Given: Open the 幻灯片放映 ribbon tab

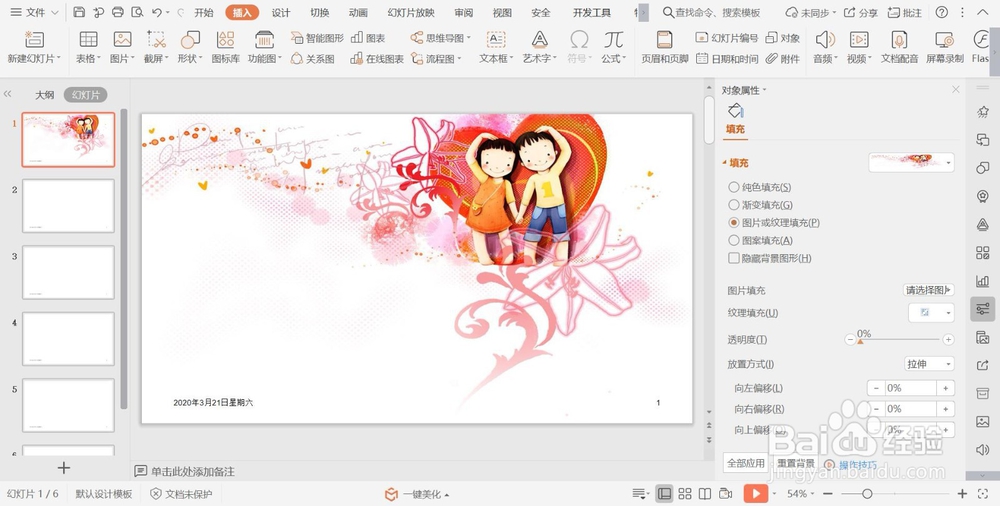Looking at the screenshot, I should (411, 12).
